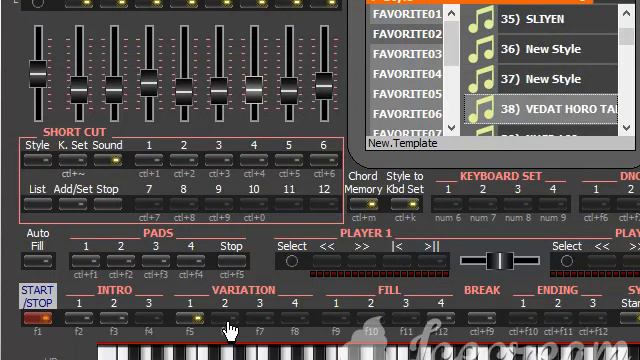Trigger Ending 2 button (ctl+f11)
The image size is (640, 360).
[558, 318]
